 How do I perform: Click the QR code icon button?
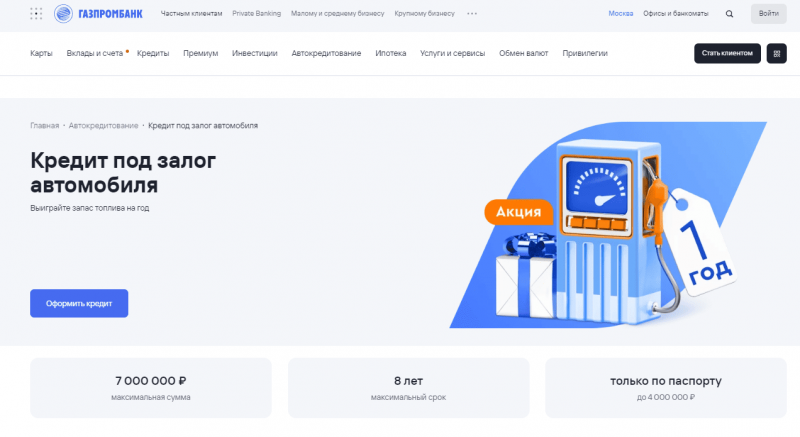point(776,53)
